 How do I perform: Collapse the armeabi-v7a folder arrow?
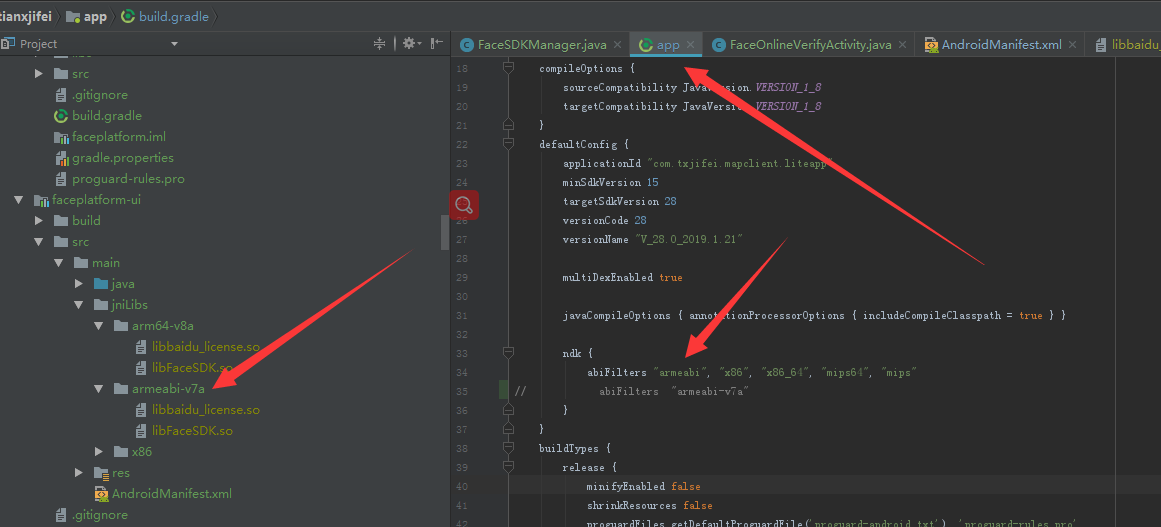[98, 389]
